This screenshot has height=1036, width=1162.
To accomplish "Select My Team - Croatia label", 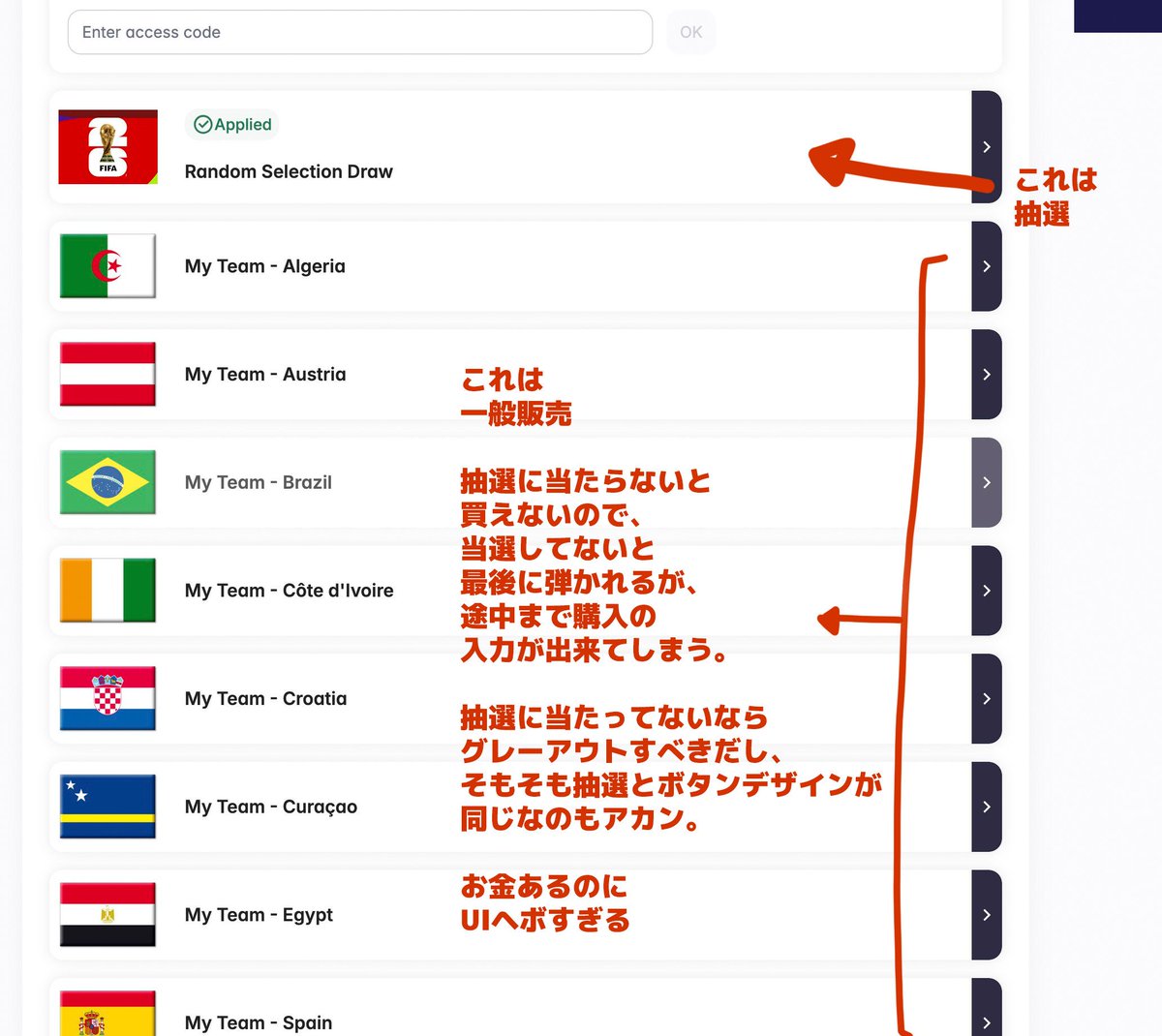I will point(266,699).
